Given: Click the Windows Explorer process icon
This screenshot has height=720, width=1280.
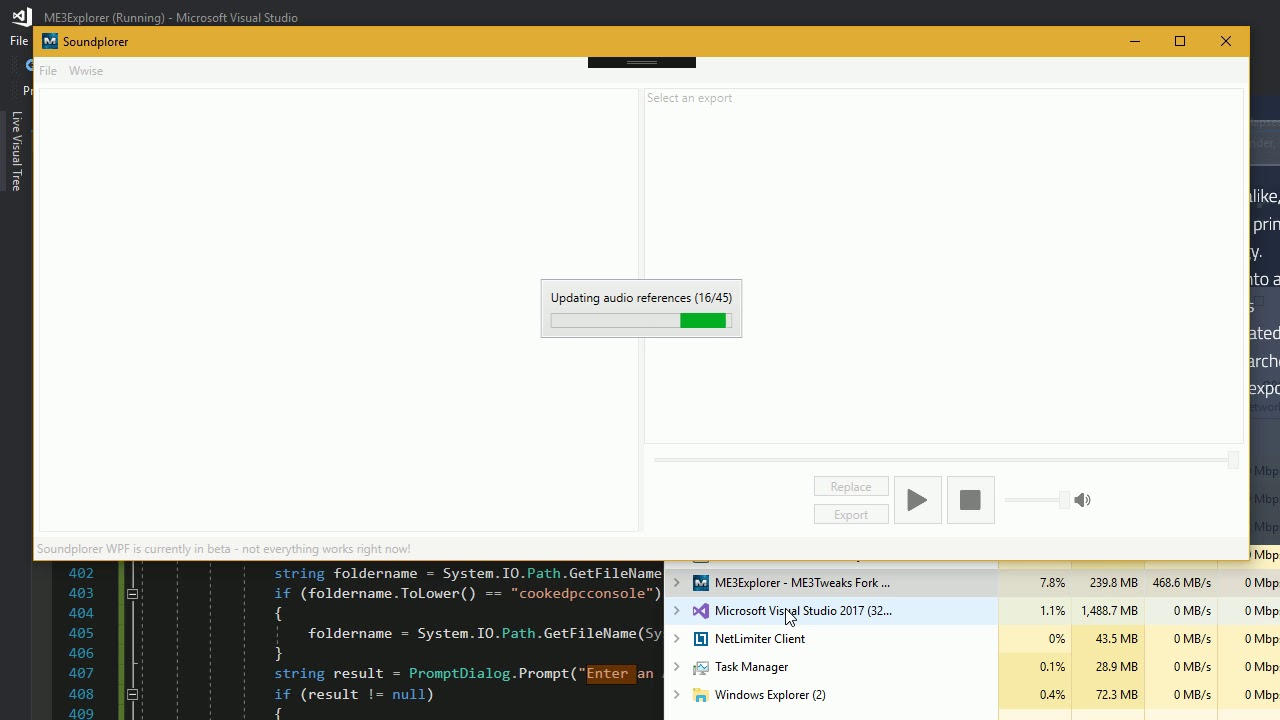Looking at the screenshot, I should pos(701,695).
